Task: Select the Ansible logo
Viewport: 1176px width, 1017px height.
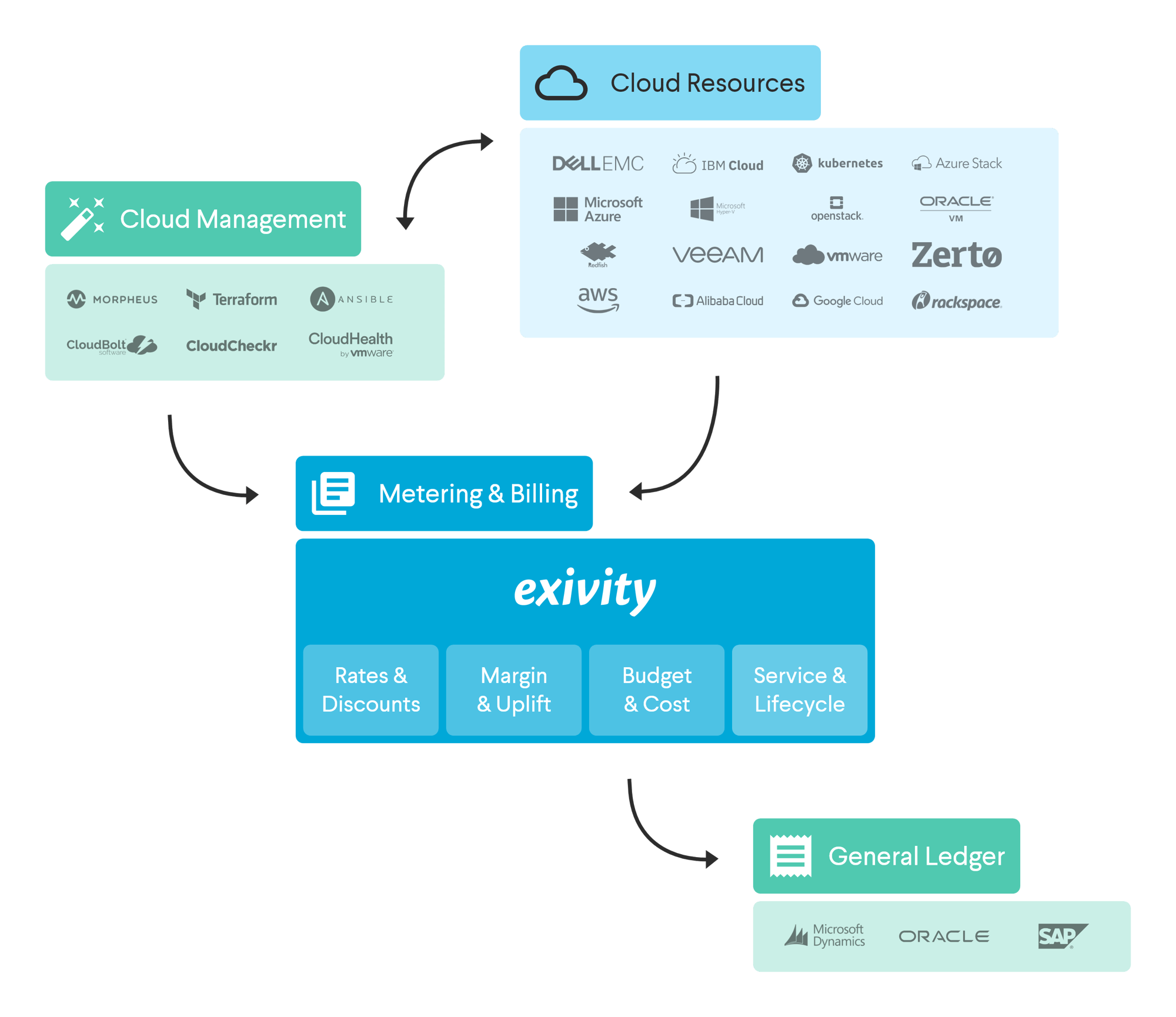Action: click(x=351, y=299)
